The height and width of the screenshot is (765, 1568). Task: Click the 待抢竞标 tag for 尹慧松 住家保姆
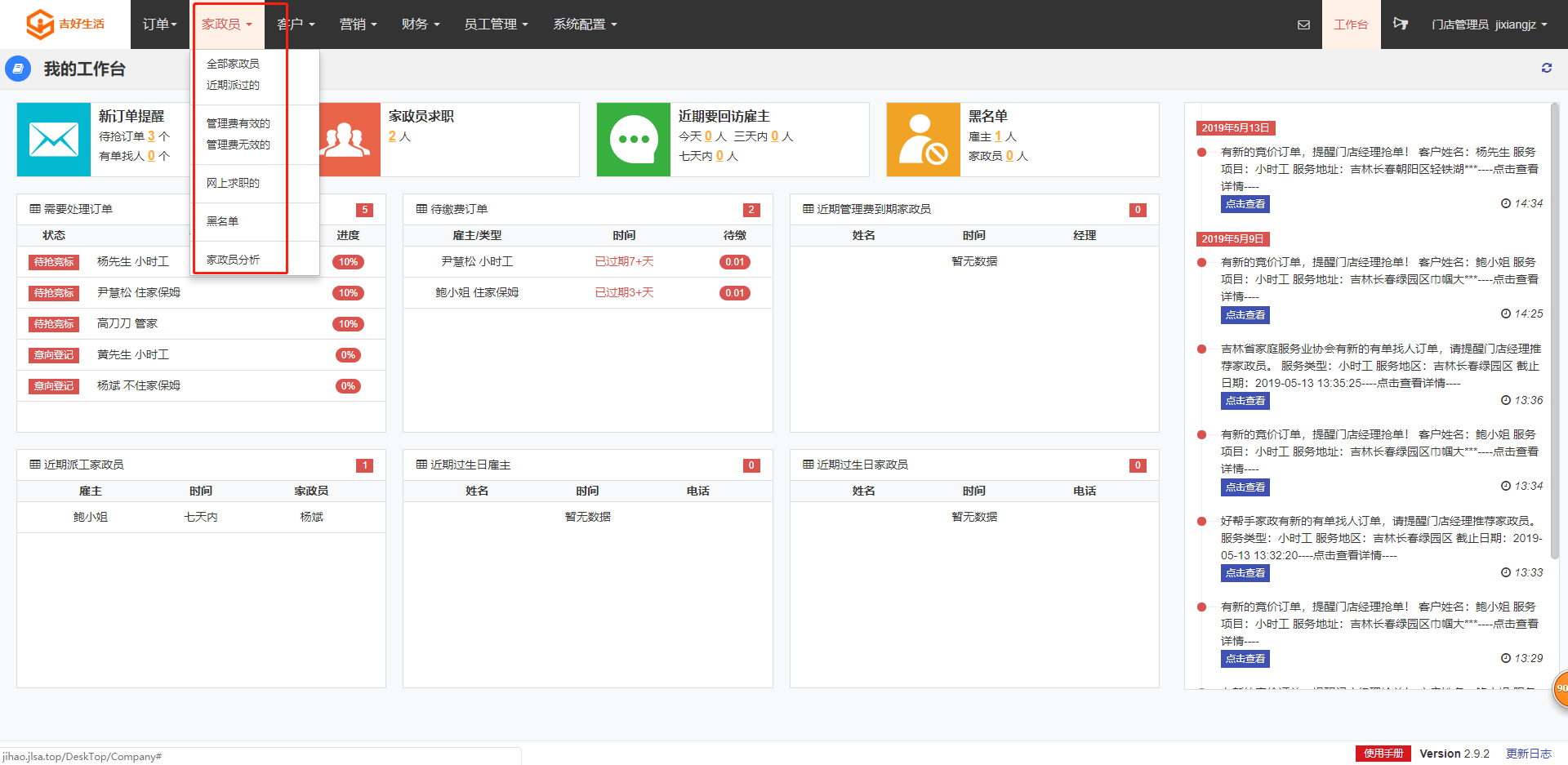point(54,293)
